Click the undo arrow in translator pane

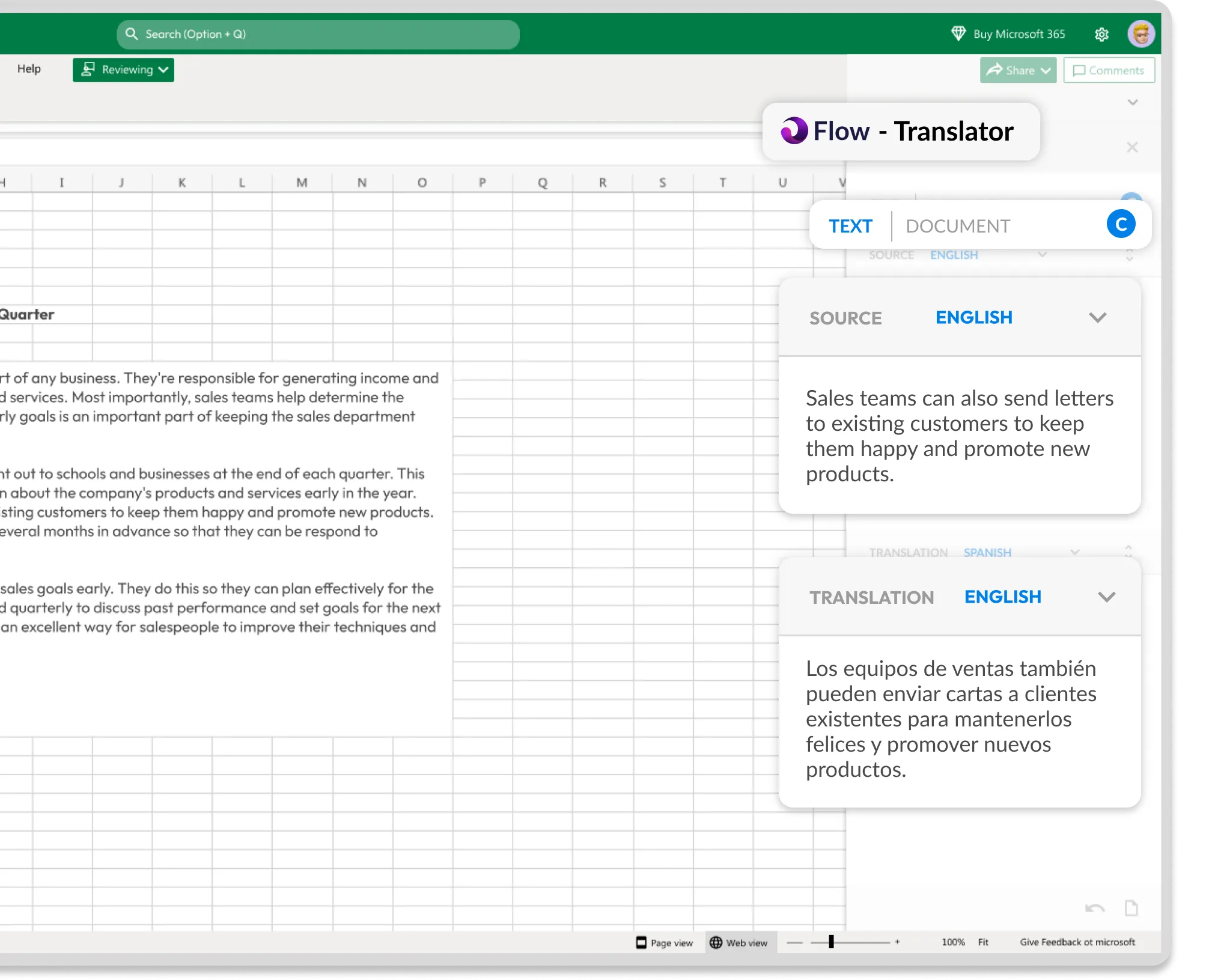(1094, 908)
